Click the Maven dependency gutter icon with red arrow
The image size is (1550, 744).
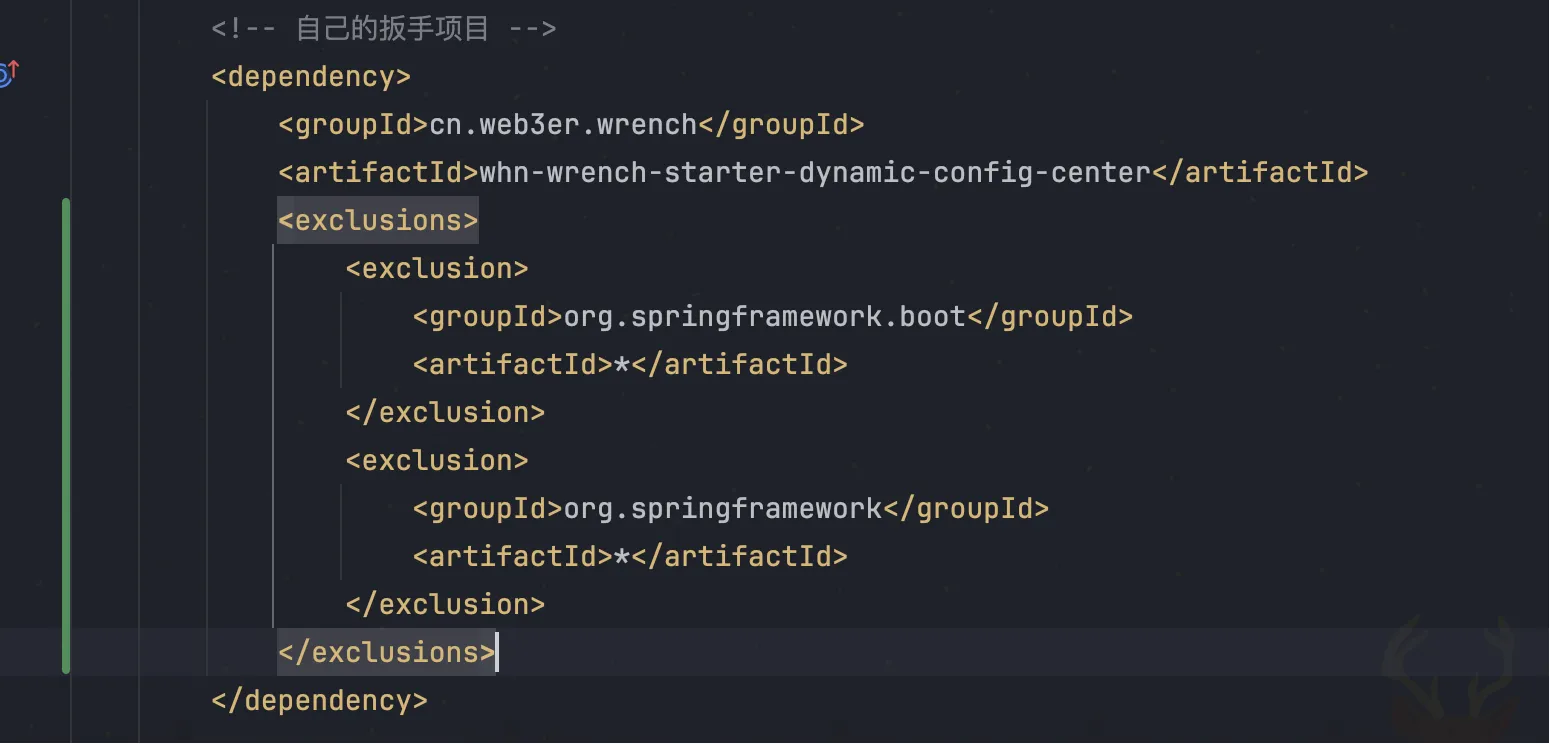7,73
